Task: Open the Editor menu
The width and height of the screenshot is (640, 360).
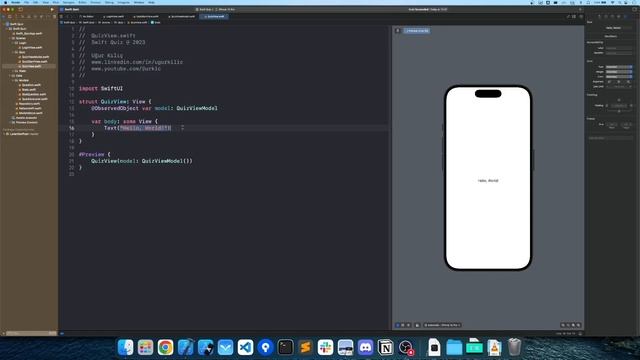Action: point(82,2)
